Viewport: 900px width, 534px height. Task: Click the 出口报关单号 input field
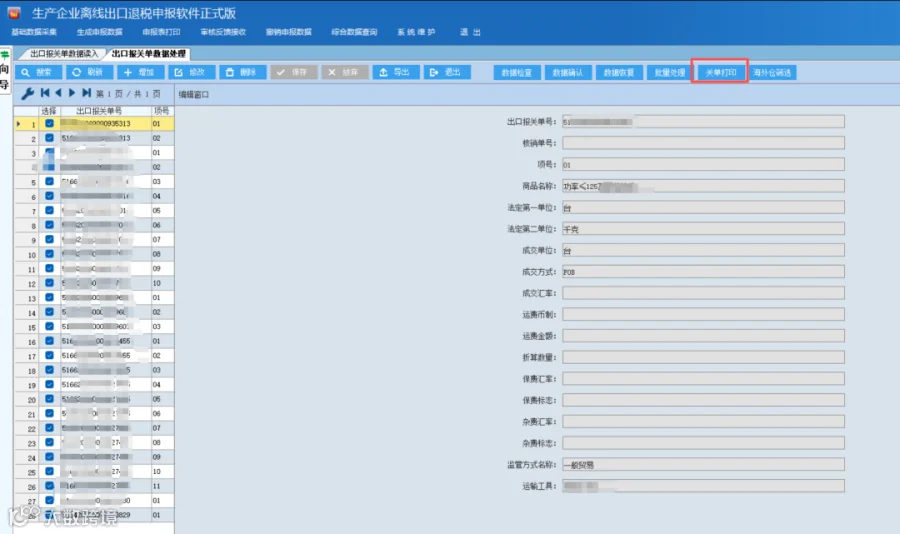(x=703, y=122)
